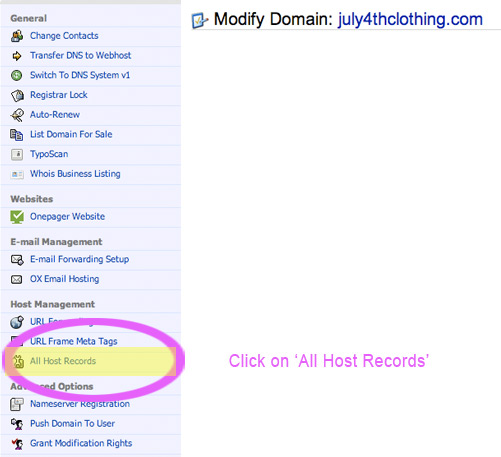Click the Auto-Renew icon
Image resolution: width=501 pixels, height=457 pixels.
coord(17,115)
